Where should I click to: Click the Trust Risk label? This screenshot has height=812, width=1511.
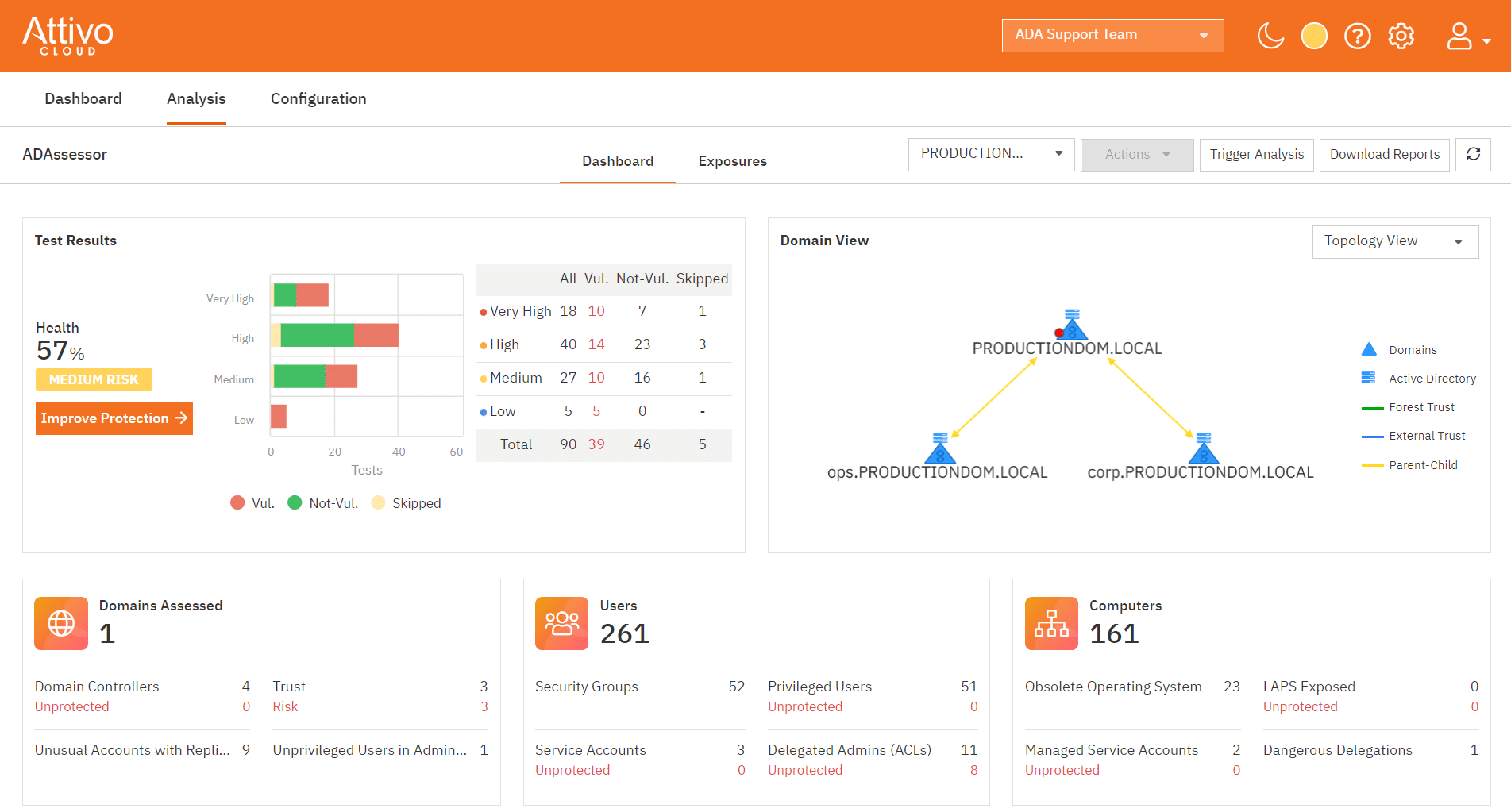(285, 706)
